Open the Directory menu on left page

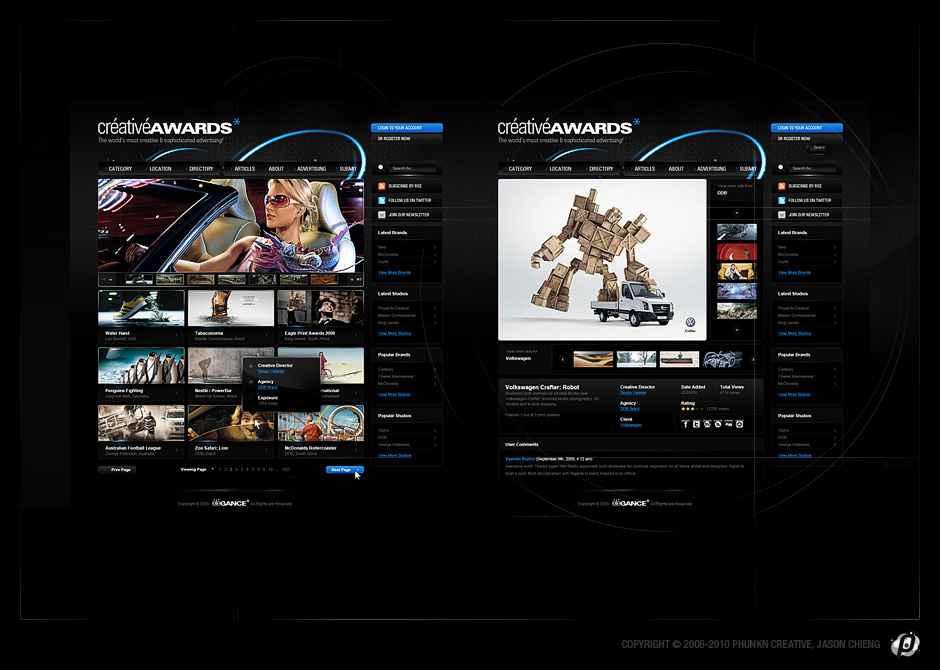click(x=201, y=169)
